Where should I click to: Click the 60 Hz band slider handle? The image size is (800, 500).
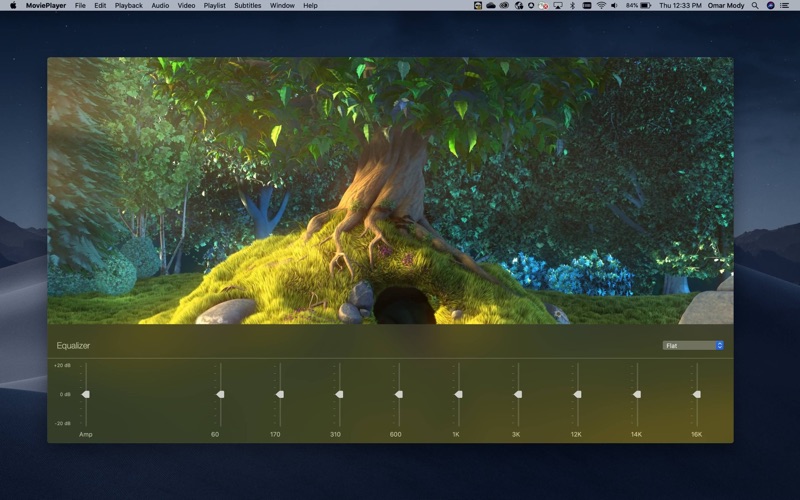pyautogui.click(x=220, y=394)
